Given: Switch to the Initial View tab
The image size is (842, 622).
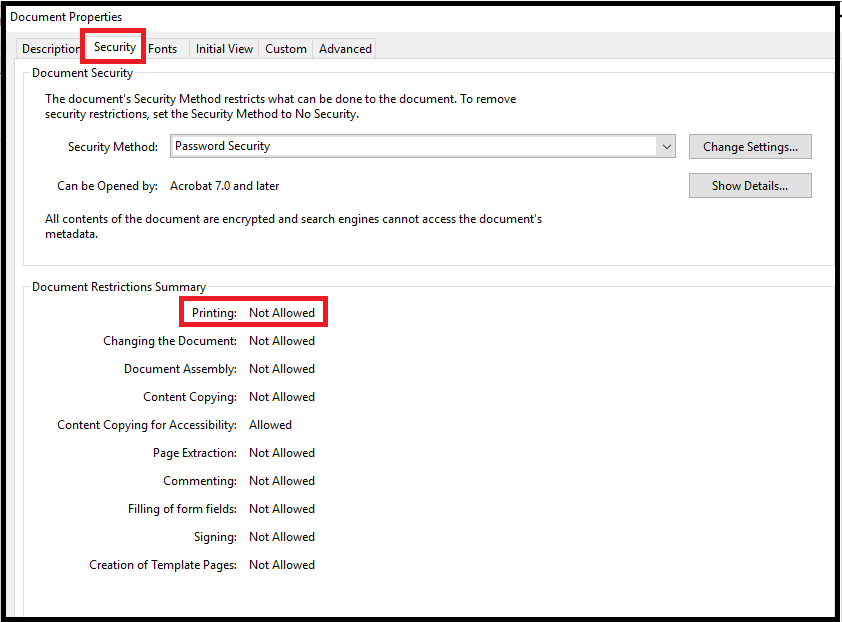Looking at the screenshot, I should [x=224, y=48].
